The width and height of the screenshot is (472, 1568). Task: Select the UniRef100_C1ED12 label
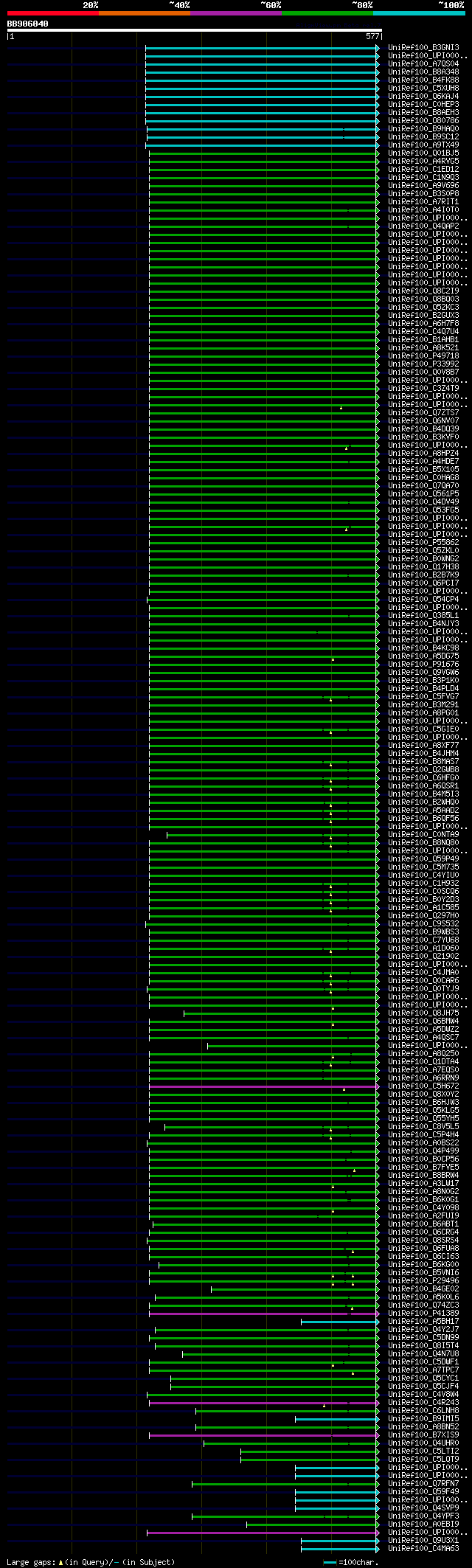click(x=423, y=169)
